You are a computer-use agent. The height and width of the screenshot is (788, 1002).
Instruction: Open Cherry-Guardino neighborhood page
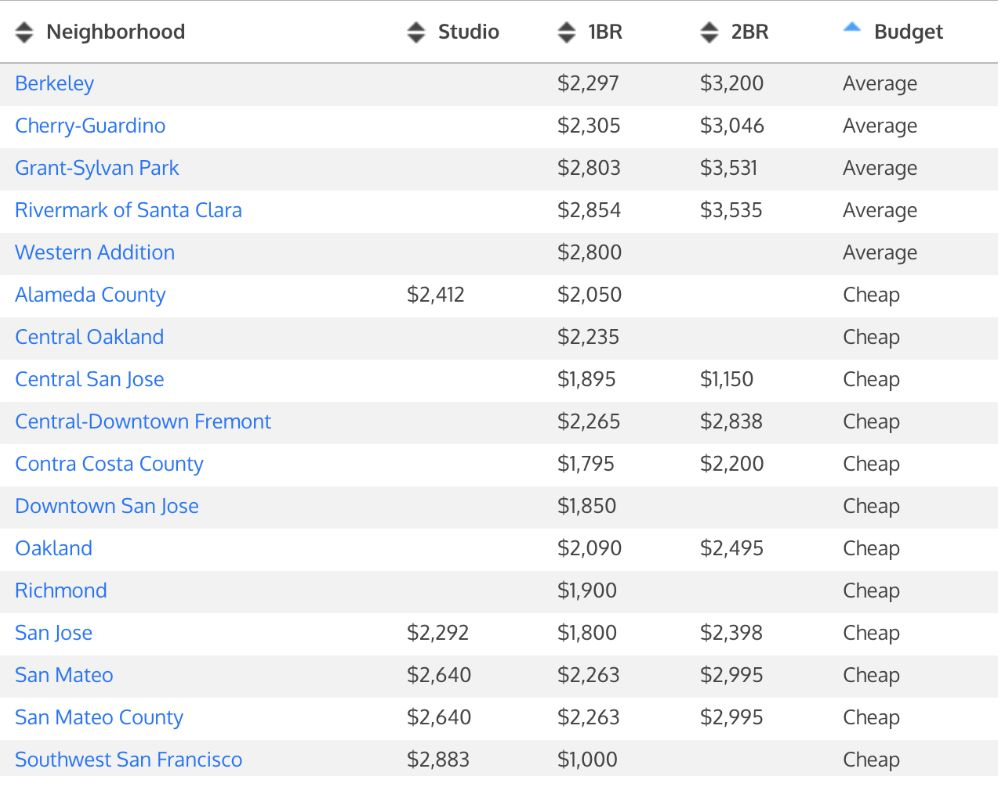point(90,126)
